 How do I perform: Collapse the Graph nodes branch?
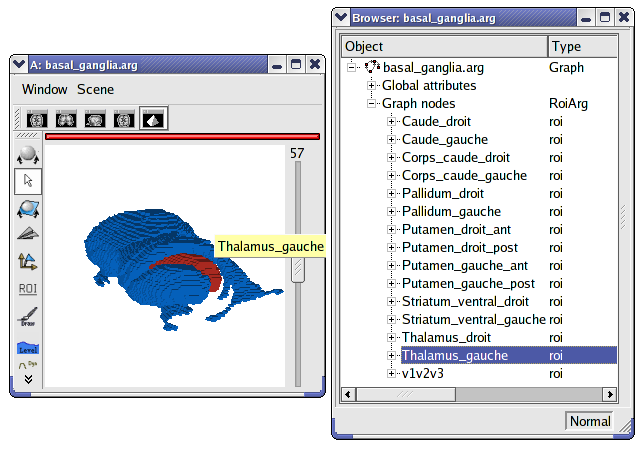[372, 103]
